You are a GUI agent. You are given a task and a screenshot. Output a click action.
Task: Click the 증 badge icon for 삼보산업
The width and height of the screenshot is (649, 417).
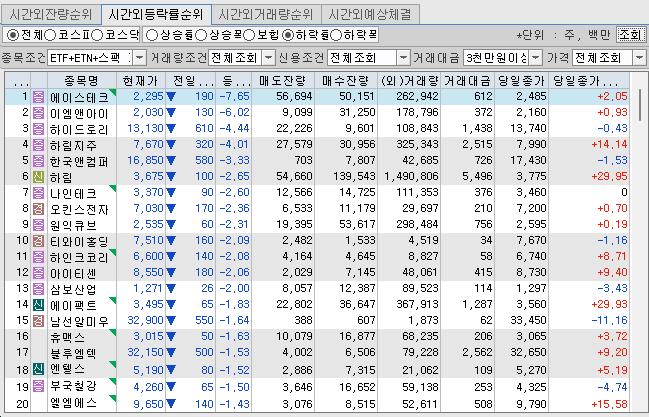point(38,289)
